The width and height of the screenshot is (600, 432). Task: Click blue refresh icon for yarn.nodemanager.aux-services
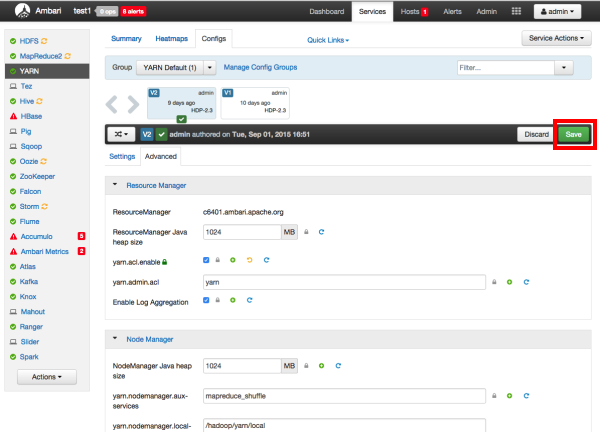pyautogui.click(x=526, y=396)
